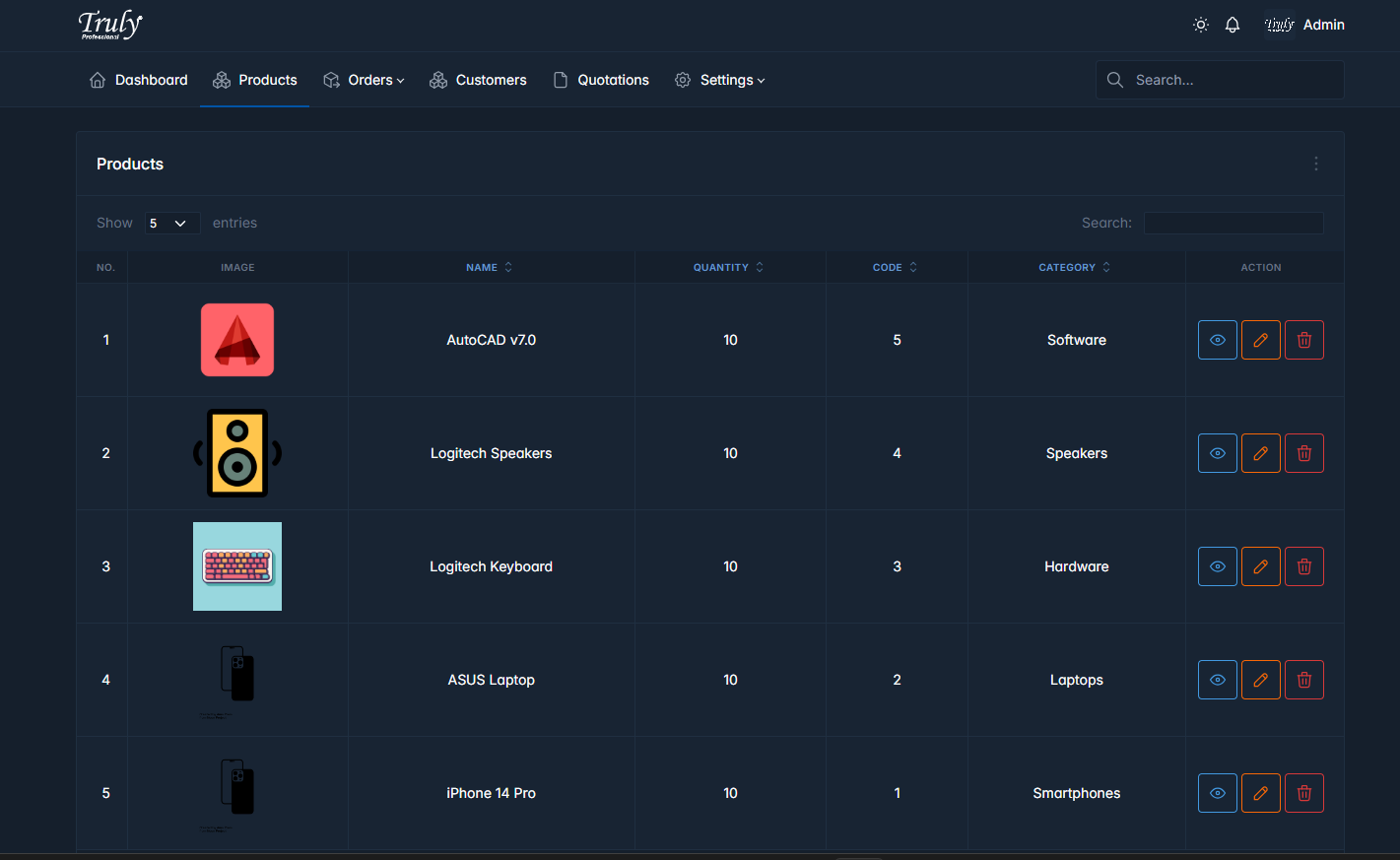This screenshot has height=860, width=1400.
Task: Open the Show entries count dropdown
Action: click(x=172, y=224)
